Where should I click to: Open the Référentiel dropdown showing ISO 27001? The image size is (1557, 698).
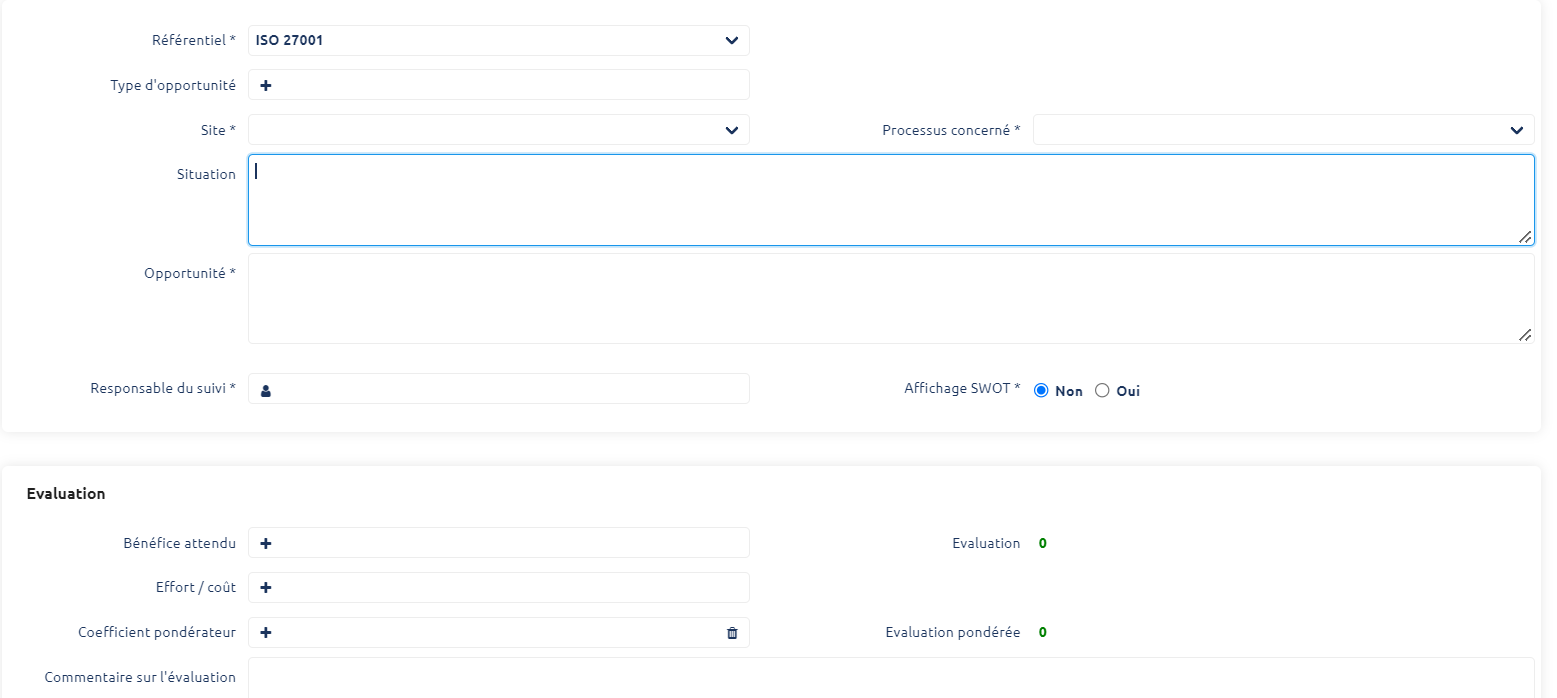498,41
